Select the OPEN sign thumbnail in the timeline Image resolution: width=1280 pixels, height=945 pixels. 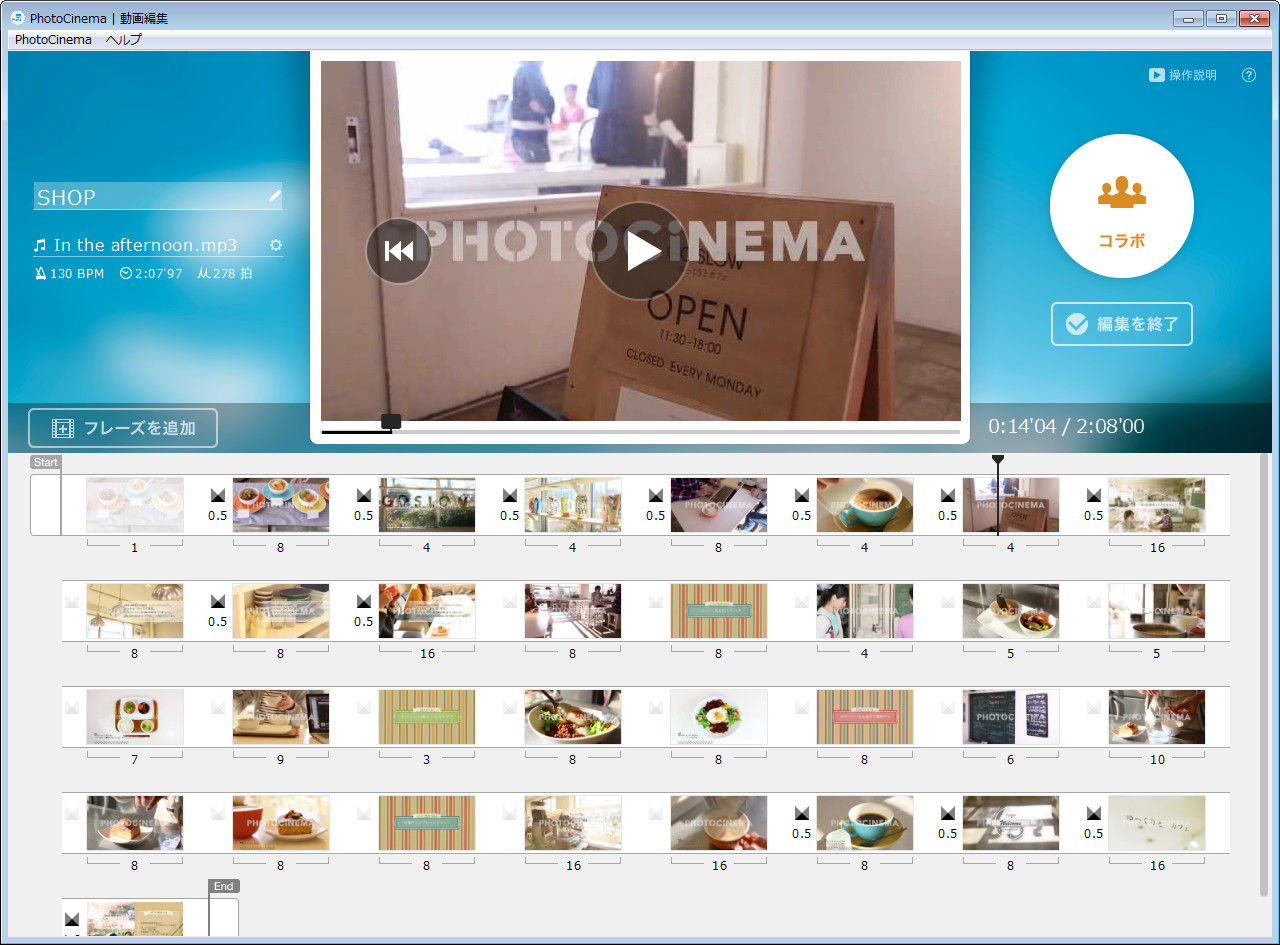coord(1011,505)
